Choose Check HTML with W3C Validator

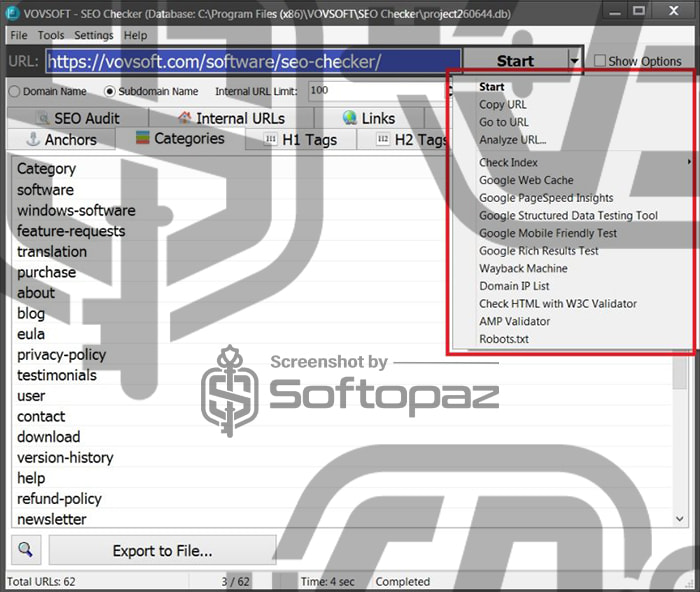571,304
